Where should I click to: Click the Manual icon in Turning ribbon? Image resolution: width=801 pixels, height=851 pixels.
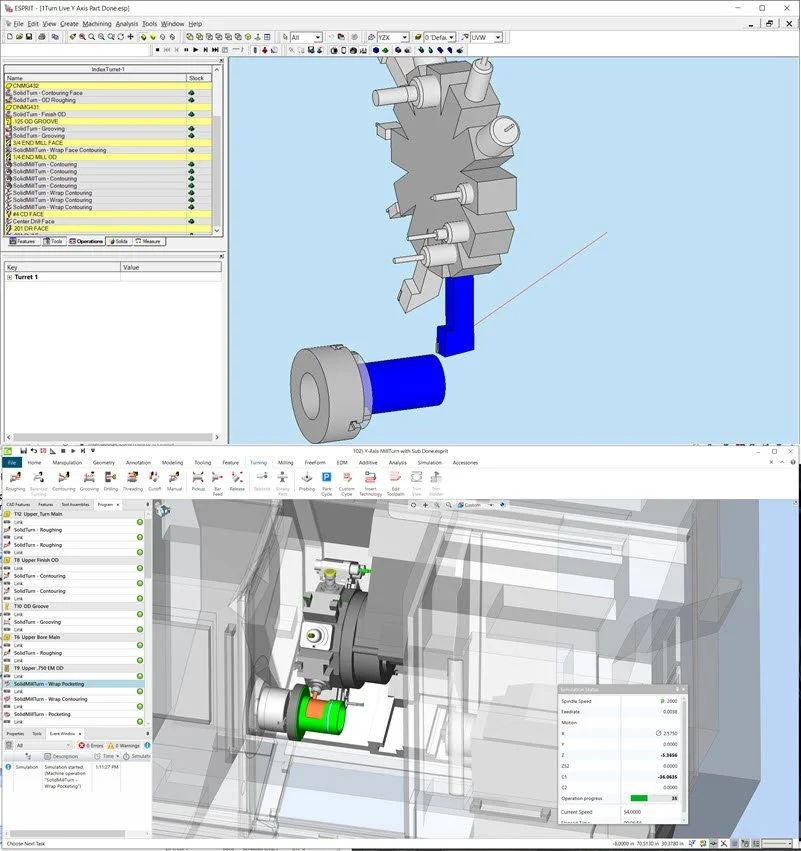(174, 481)
